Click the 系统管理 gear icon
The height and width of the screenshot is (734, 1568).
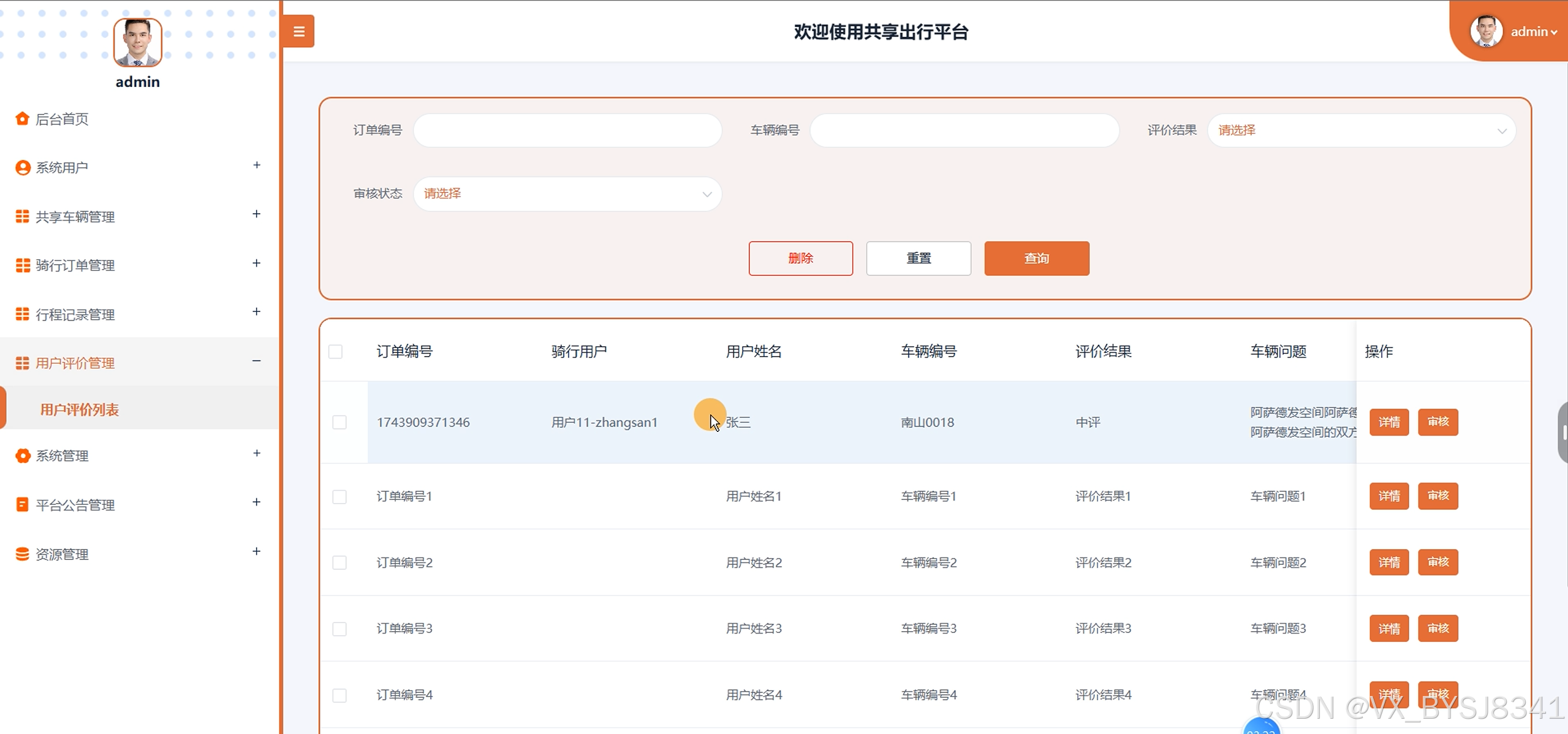tap(23, 455)
